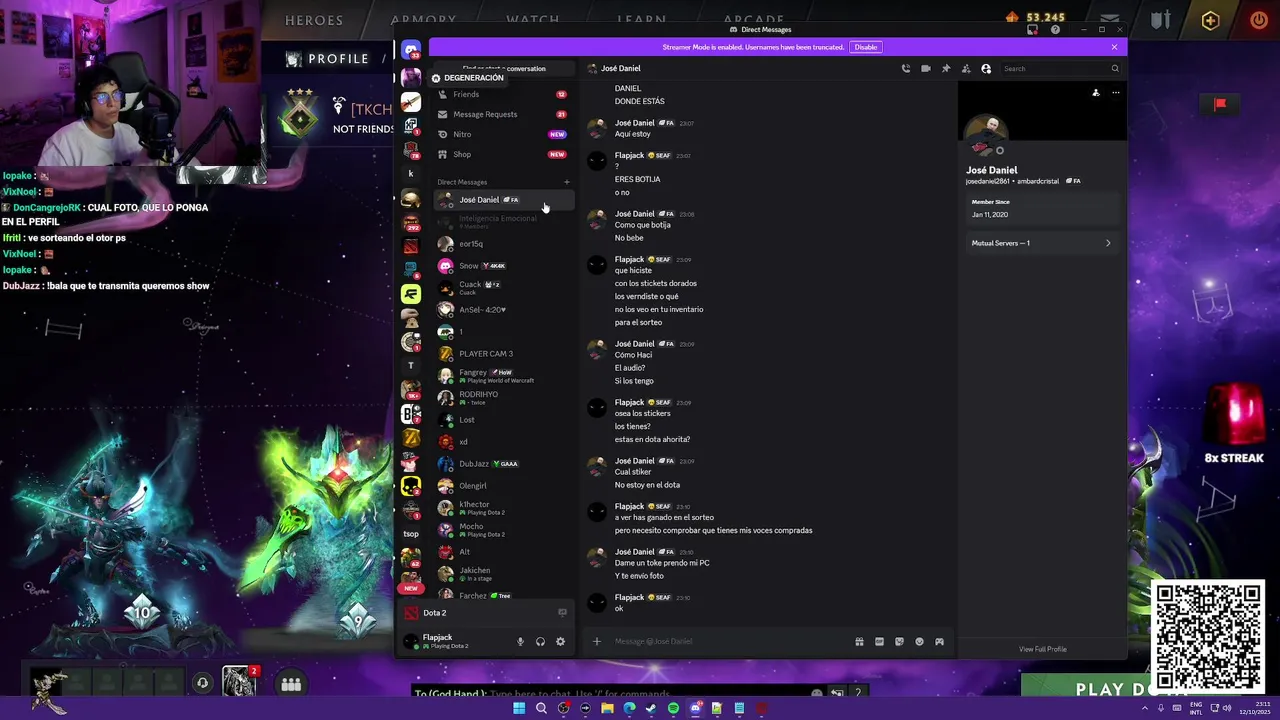Attach a file with the plus button
Viewport: 1280px width, 720px height.
597,642
